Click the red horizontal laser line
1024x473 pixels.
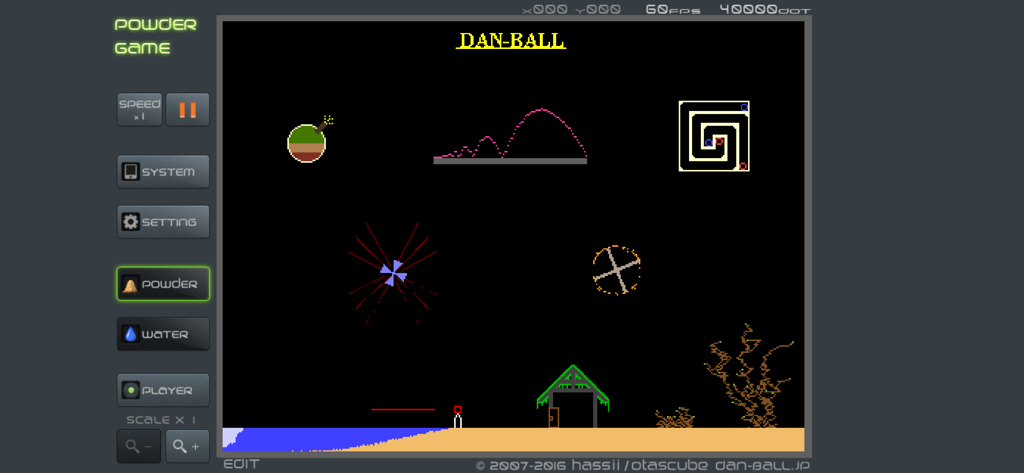pyautogui.click(x=403, y=410)
